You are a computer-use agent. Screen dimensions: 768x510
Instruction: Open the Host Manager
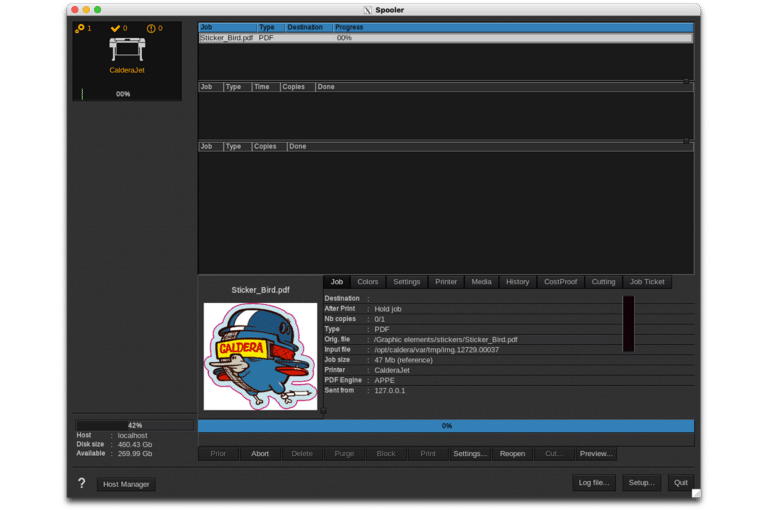click(127, 484)
